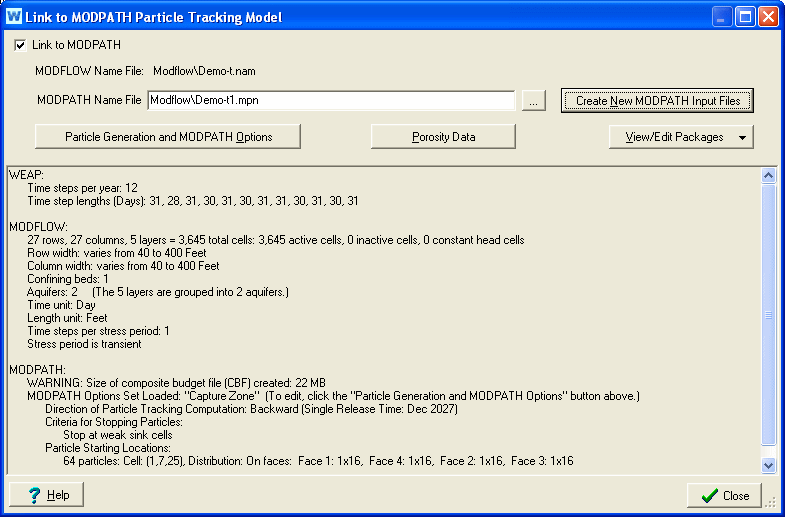Expand the View/Edit Packages dropdown
The width and height of the screenshot is (785, 517).
[681, 137]
